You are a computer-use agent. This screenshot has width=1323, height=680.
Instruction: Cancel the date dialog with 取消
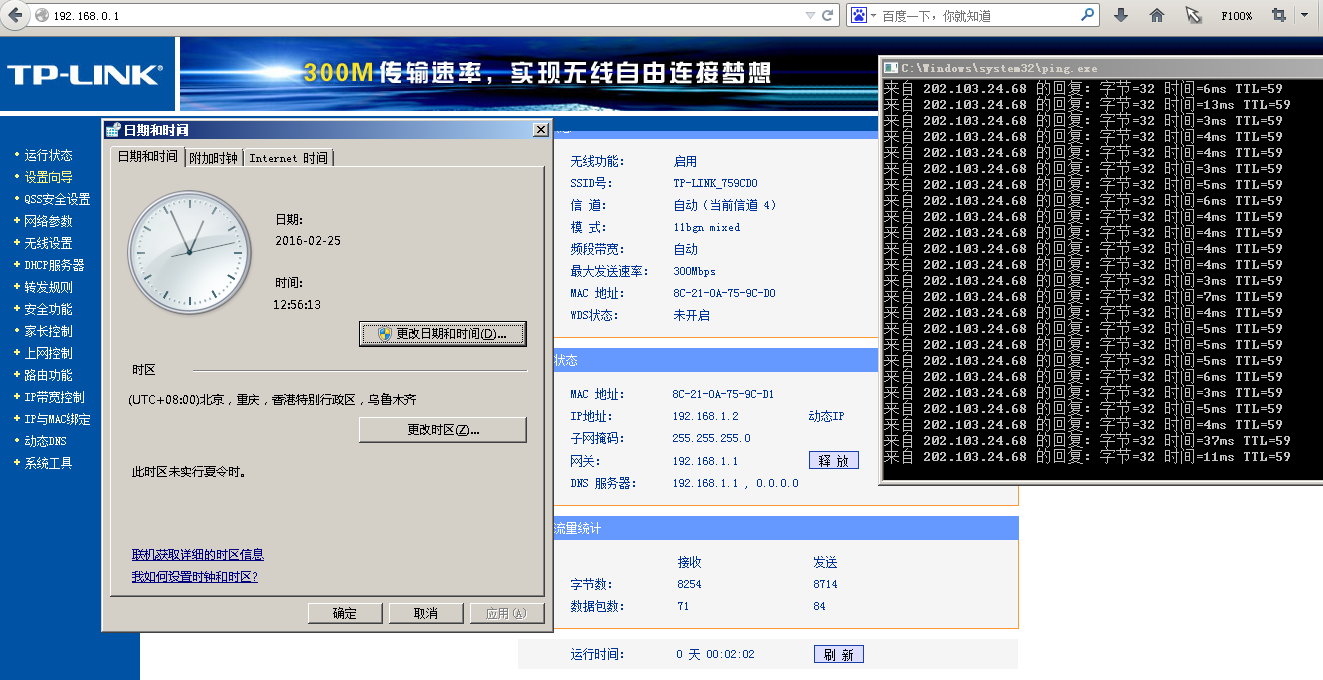point(426,613)
